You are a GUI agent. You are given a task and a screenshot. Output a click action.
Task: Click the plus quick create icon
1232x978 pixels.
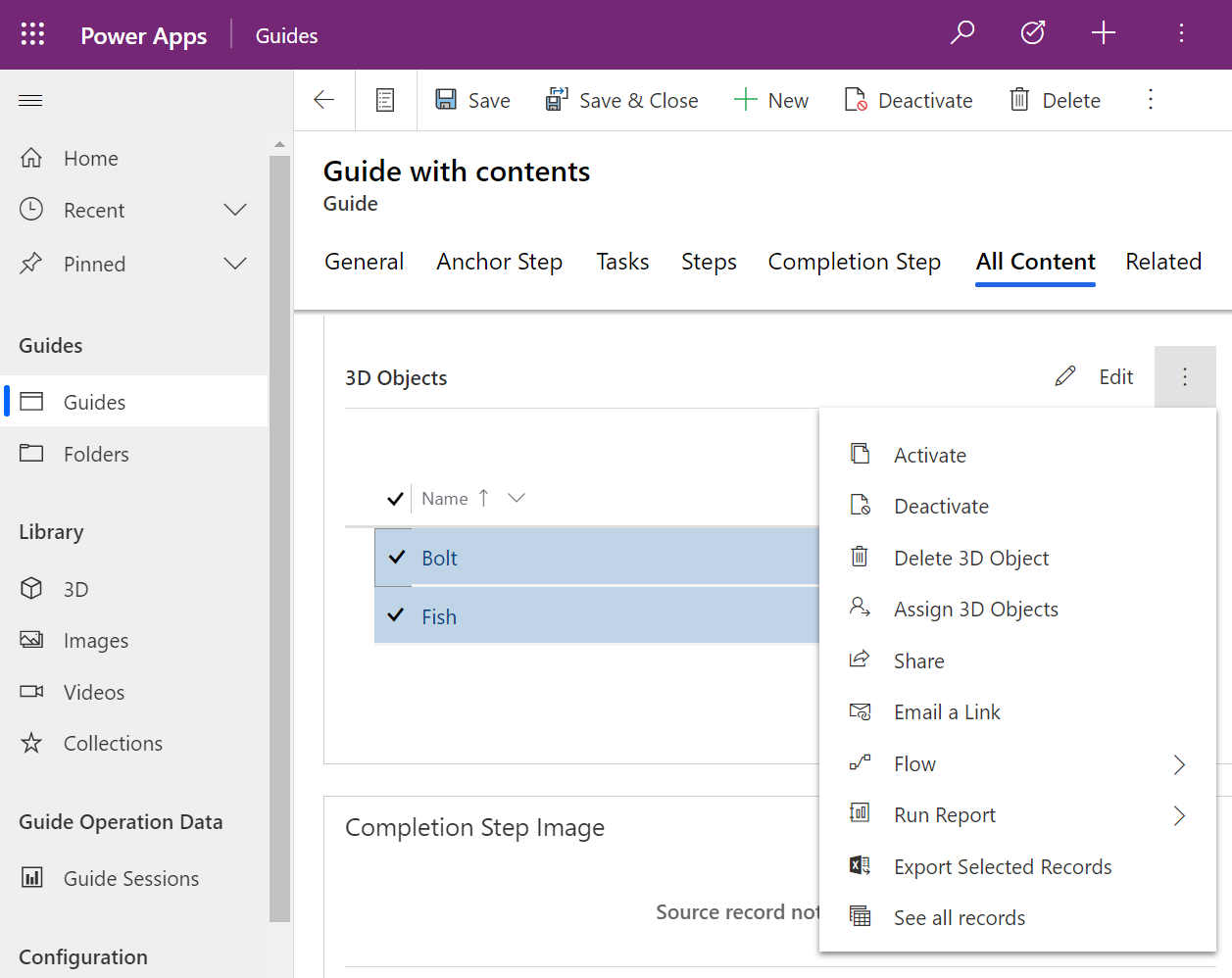pos(1104,32)
